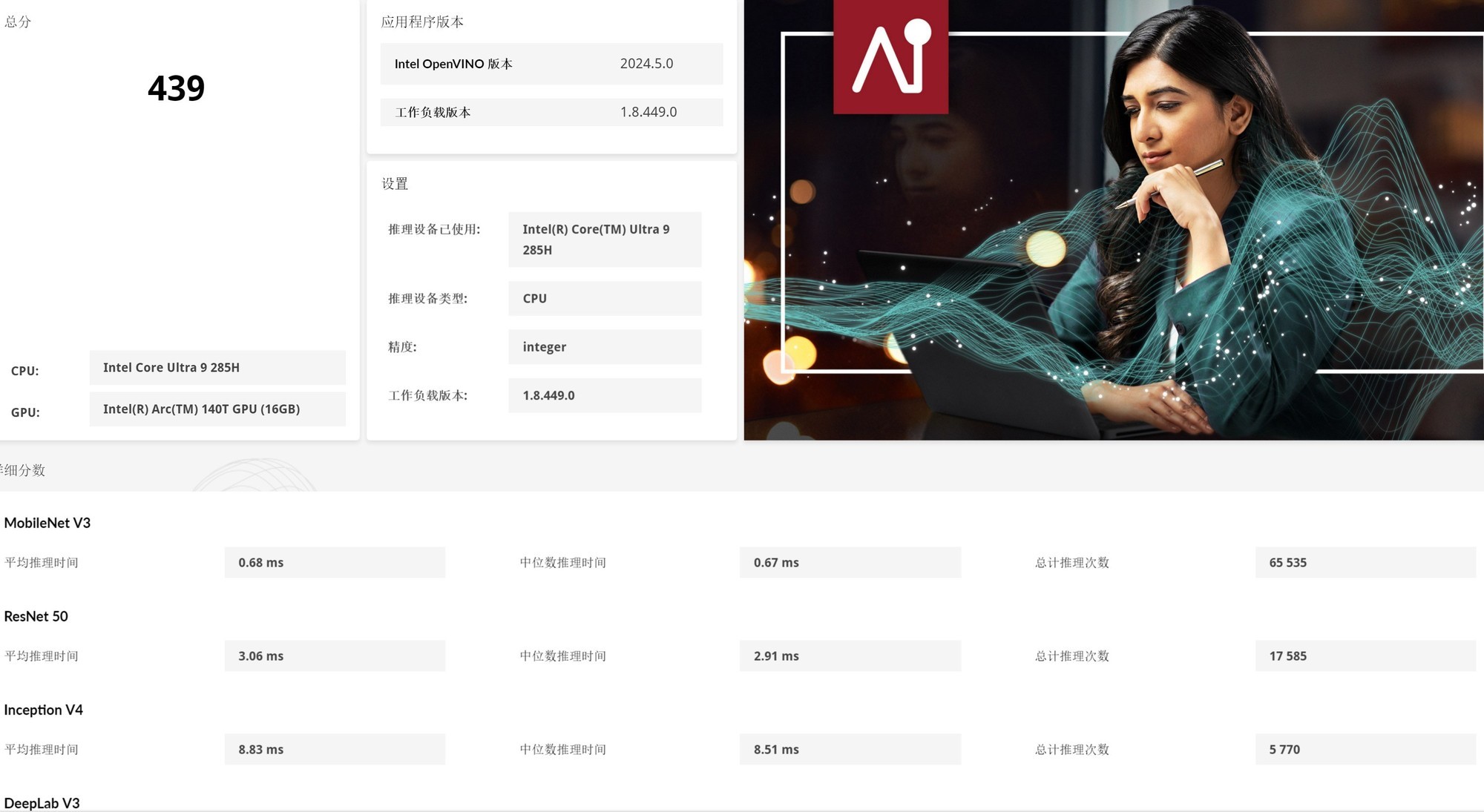Click the total score 439
The height and width of the screenshot is (812, 1484).
[177, 88]
